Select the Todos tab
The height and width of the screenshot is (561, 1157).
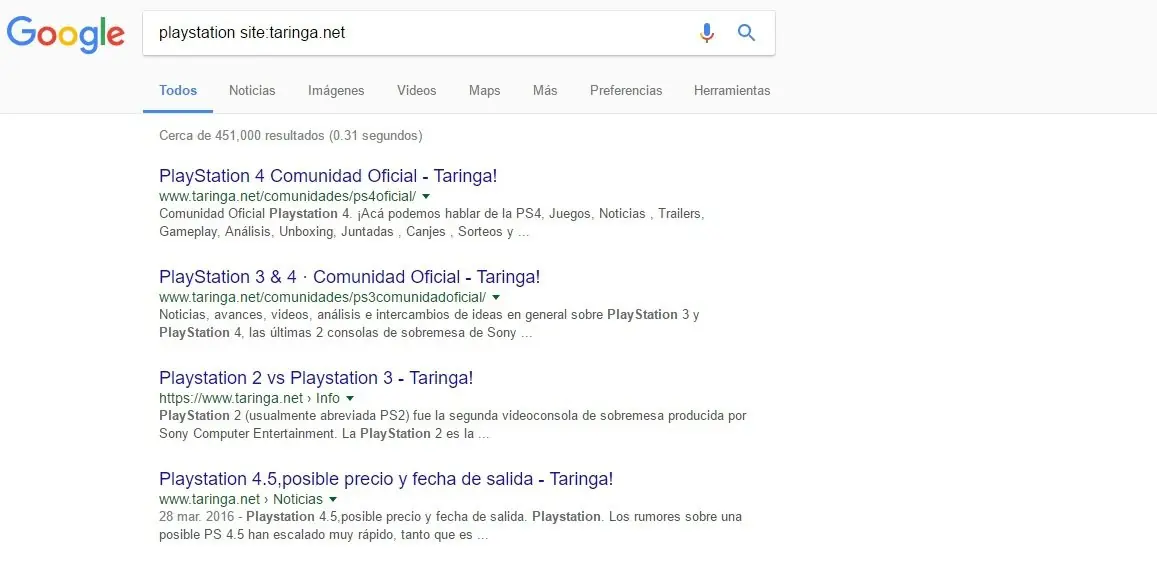(178, 91)
